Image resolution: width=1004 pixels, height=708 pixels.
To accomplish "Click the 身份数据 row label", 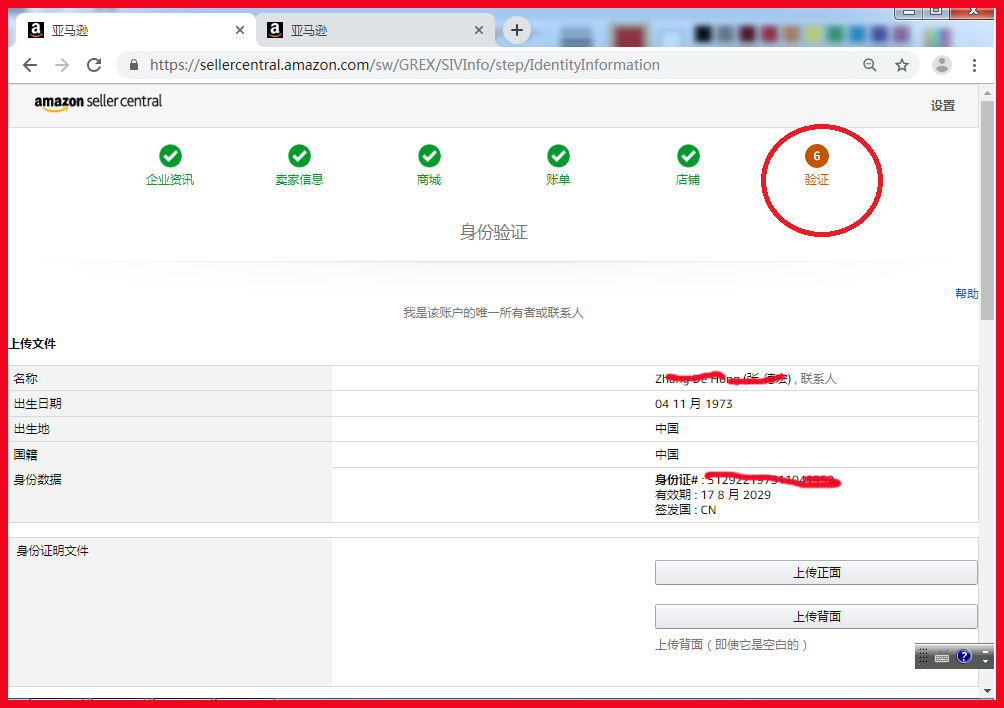I will point(38,479).
